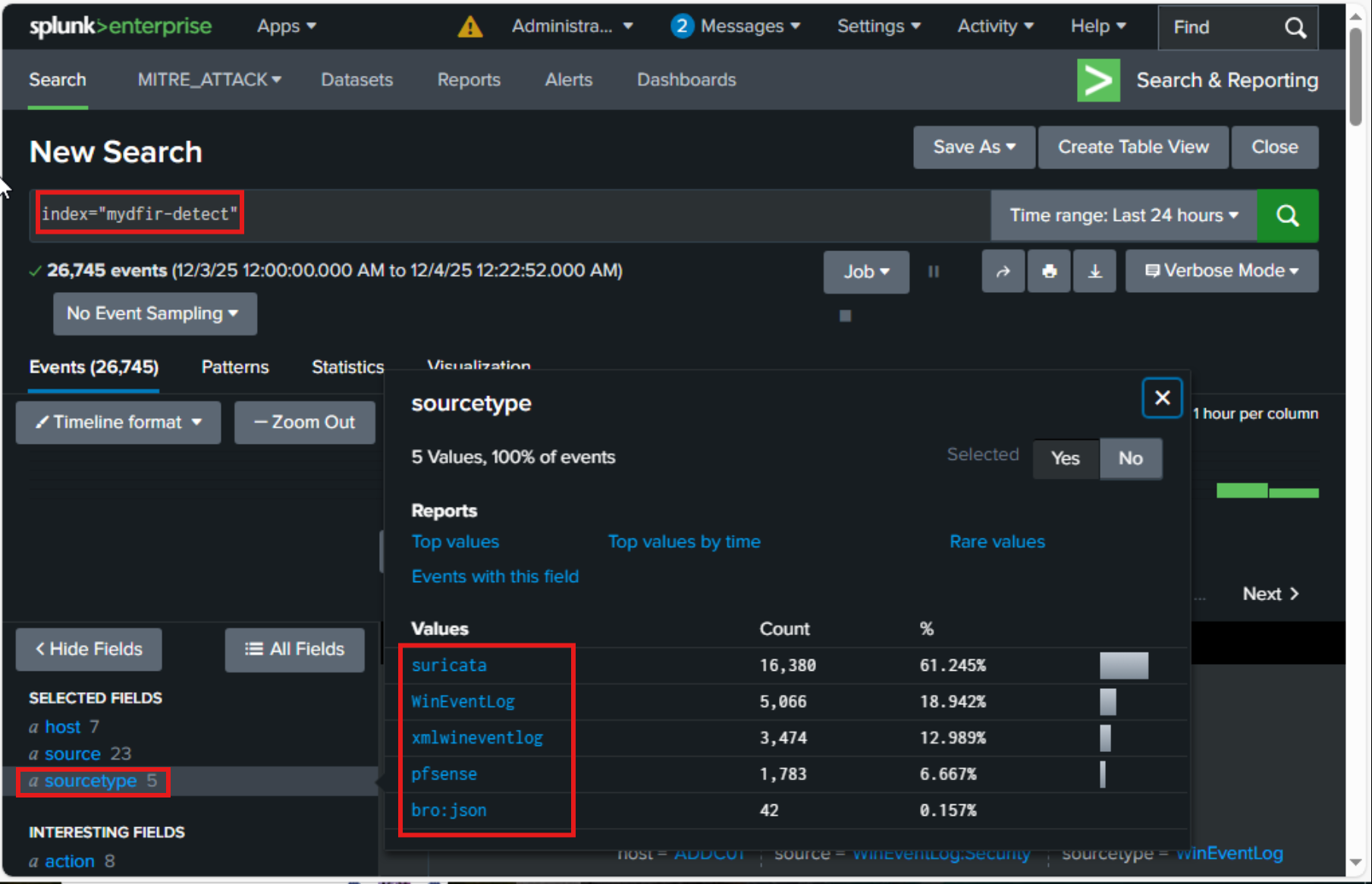Go to the Search nav tab
Screen dimensions: 1372x884
pyautogui.click(x=58, y=80)
